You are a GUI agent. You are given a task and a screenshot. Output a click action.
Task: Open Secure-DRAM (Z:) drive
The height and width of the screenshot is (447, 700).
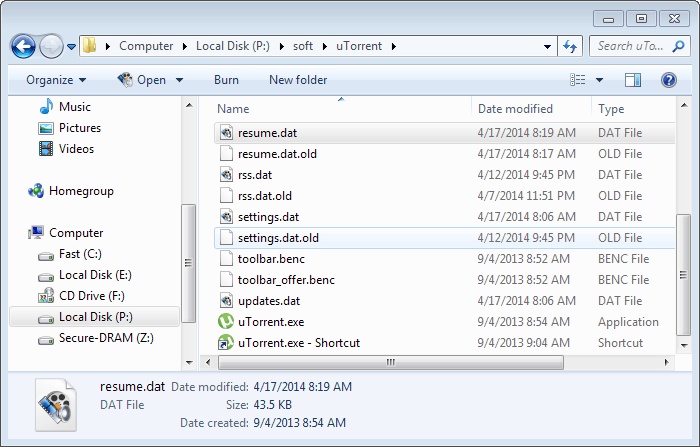[106, 338]
